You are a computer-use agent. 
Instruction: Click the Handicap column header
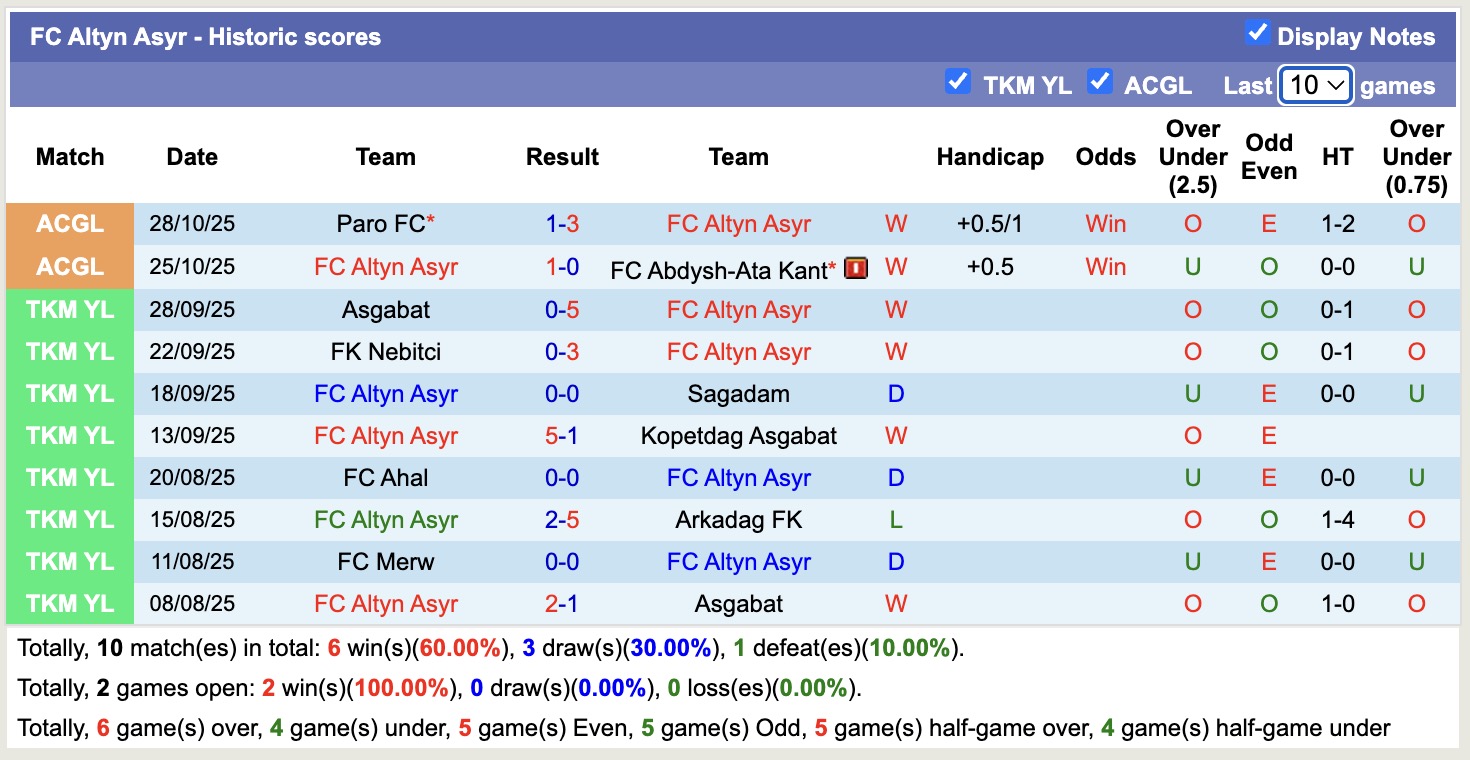[x=990, y=157]
